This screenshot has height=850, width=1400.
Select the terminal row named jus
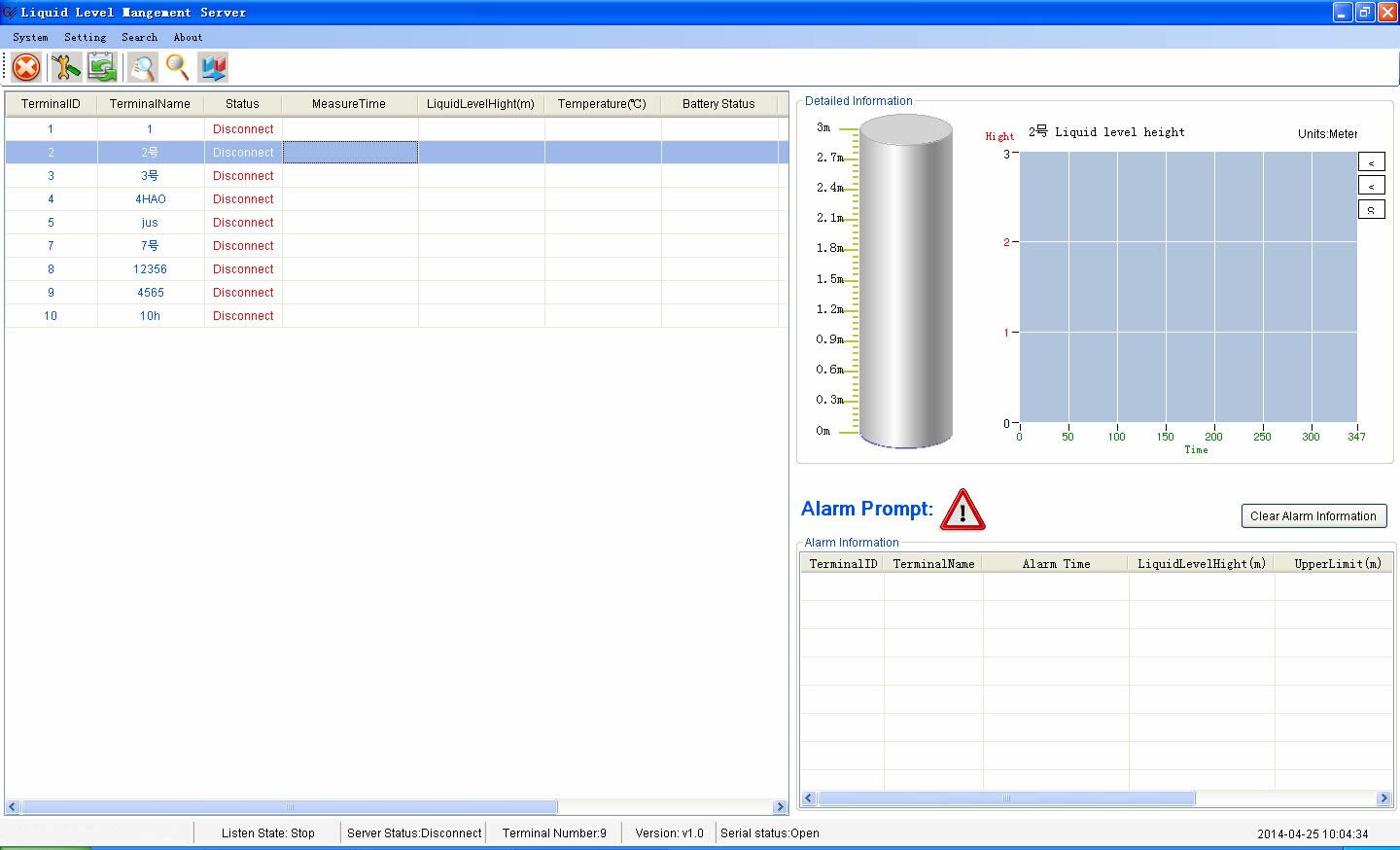[x=150, y=223]
